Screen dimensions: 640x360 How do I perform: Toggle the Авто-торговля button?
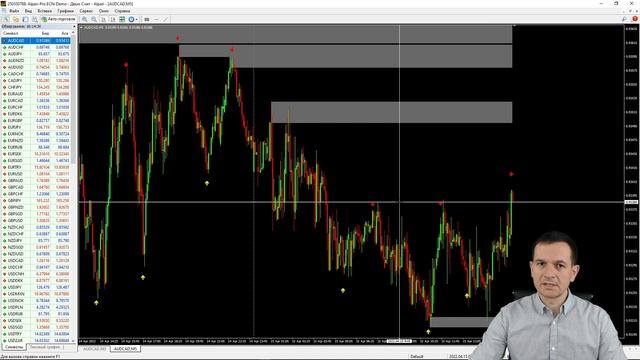58,19
